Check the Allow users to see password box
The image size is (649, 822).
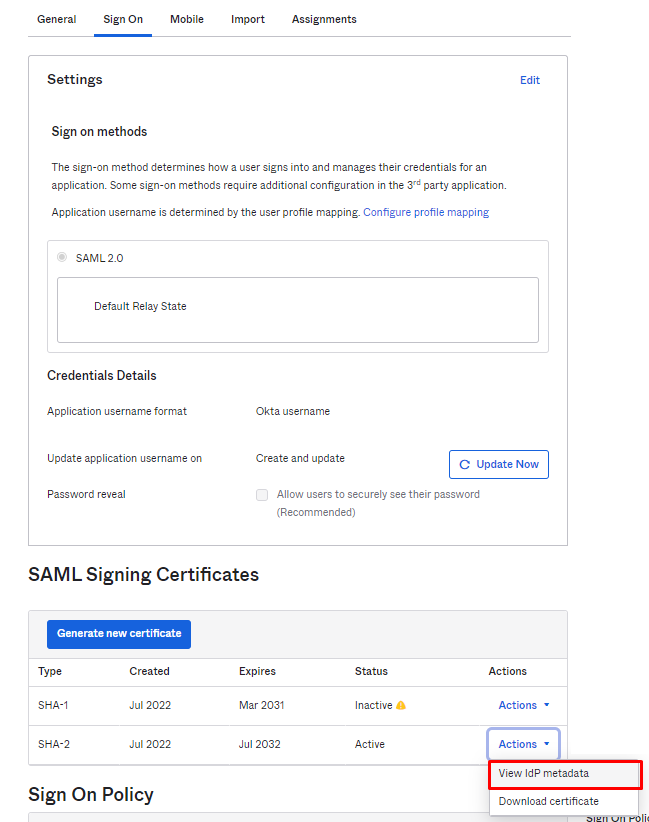[x=262, y=495]
